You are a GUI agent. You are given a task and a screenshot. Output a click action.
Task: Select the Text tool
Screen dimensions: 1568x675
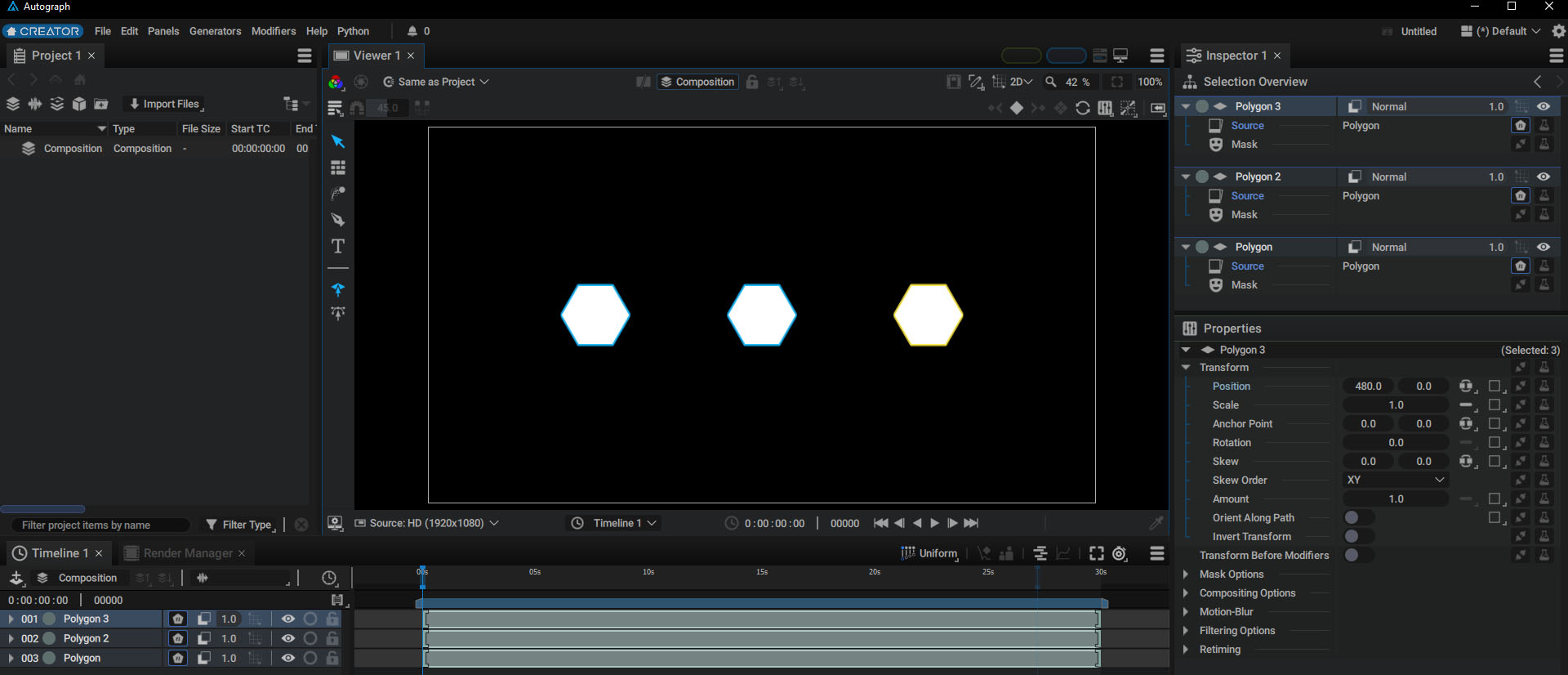(x=338, y=246)
